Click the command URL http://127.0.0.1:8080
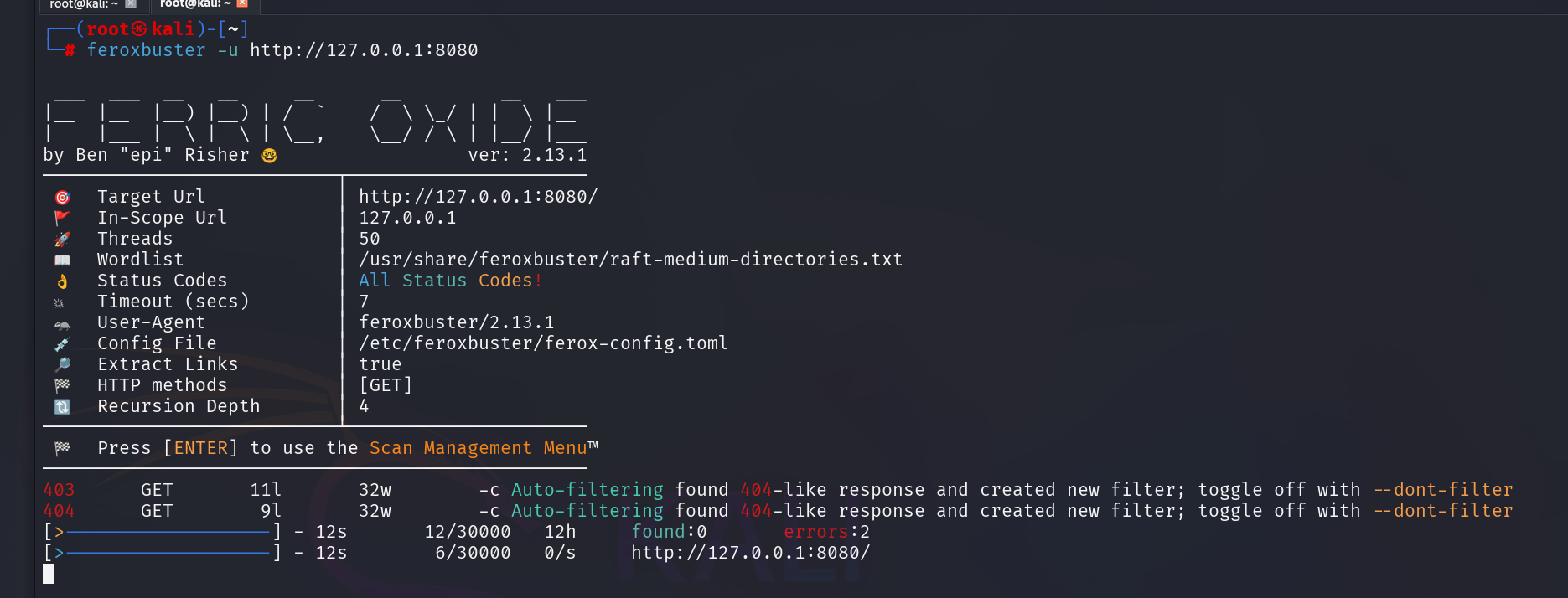 [364, 50]
